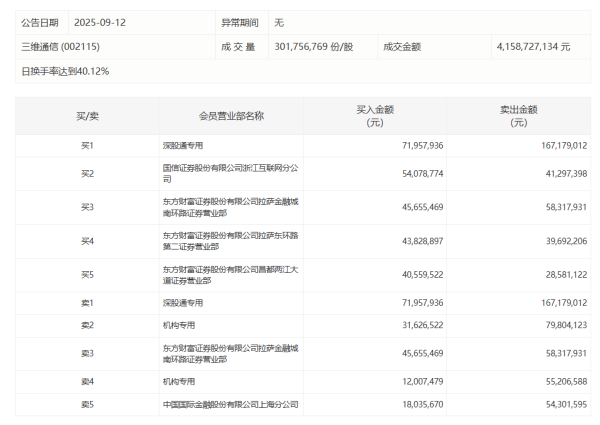The image size is (600, 425).
Task: Select the 买/卖 column header
Action: tap(87, 116)
